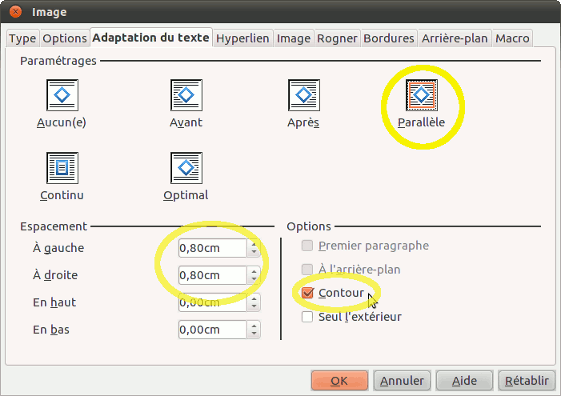Toggle the À l'arrière-plan checkbox
The image size is (561, 396).
307,269
